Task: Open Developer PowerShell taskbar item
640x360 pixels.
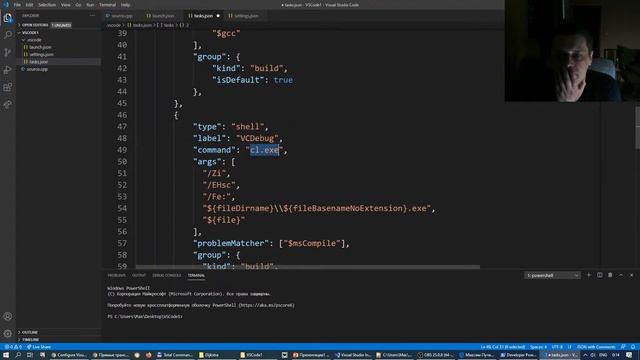Action: click(x=518, y=355)
